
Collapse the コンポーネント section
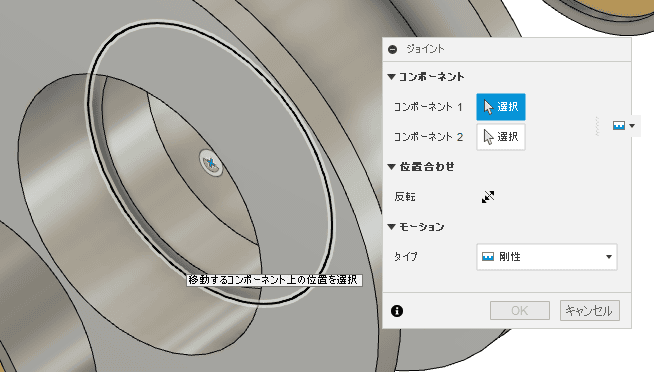pyautogui.click(x=391, y=77)
